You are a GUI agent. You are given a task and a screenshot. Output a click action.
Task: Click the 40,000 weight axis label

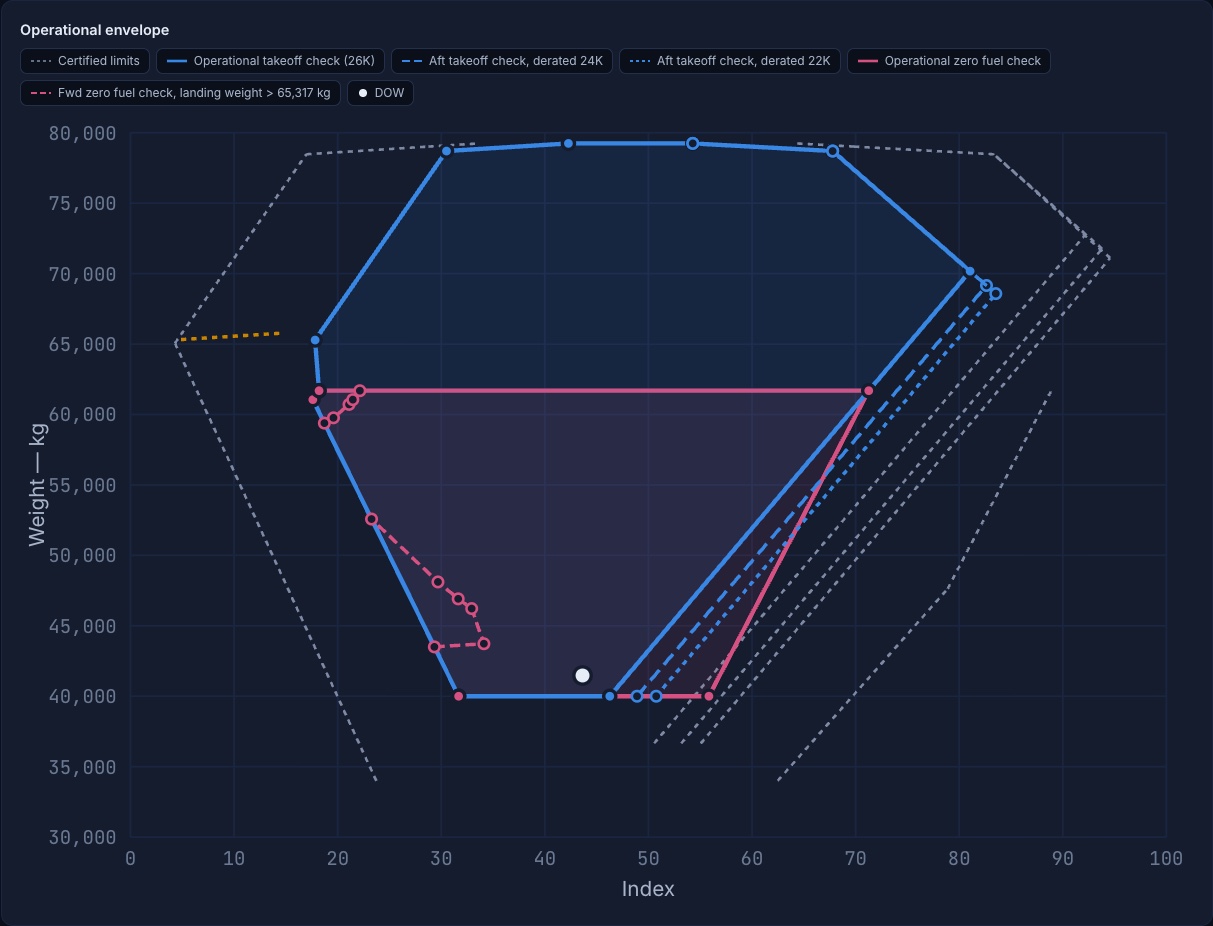pyautogui.click(x=83, y=696)
